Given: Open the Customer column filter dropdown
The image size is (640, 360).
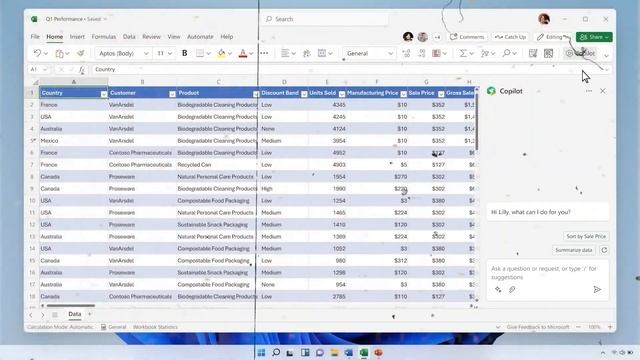Looking at the screenshot, I should pyautogui.click(x=172, y=94).
